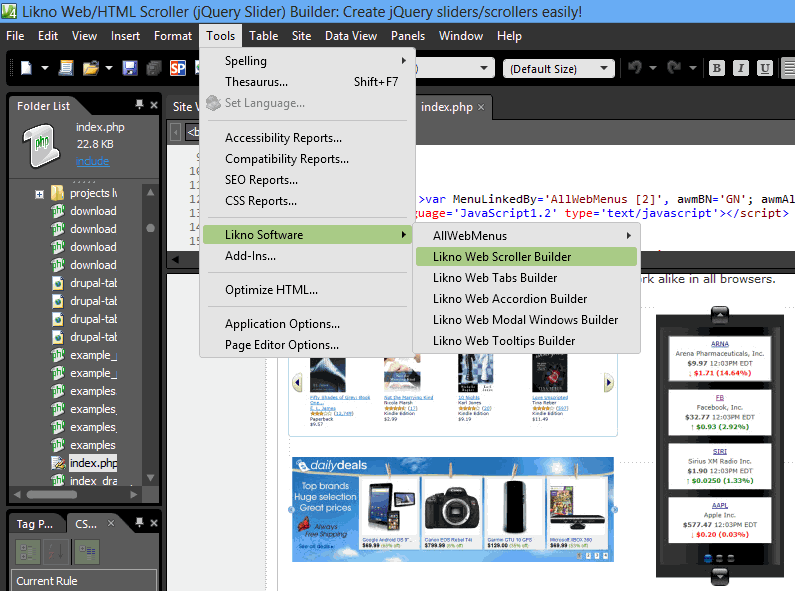Open the File menu
Screen dimensions: 795x591
15,36
